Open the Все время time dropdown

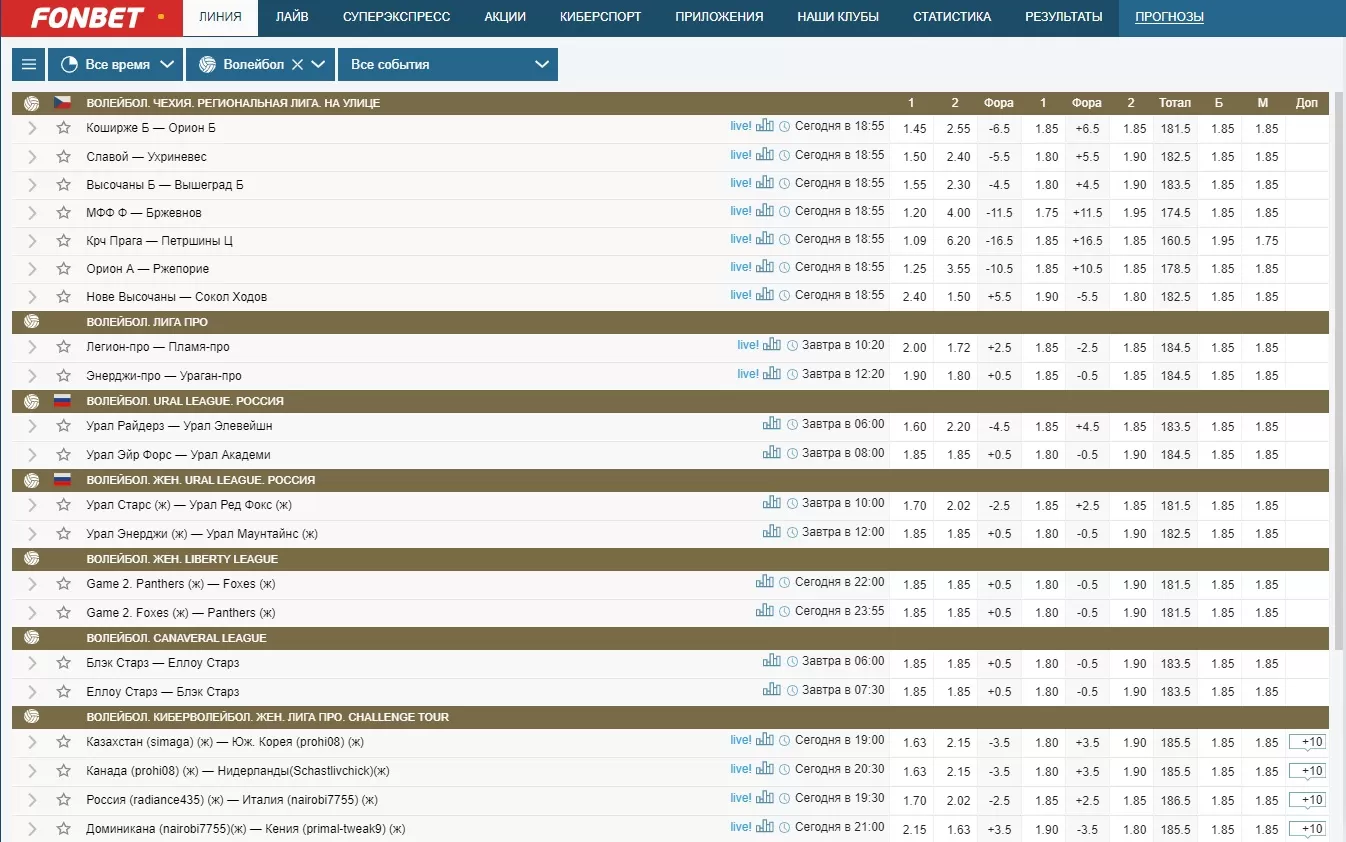tap(117, 64)
